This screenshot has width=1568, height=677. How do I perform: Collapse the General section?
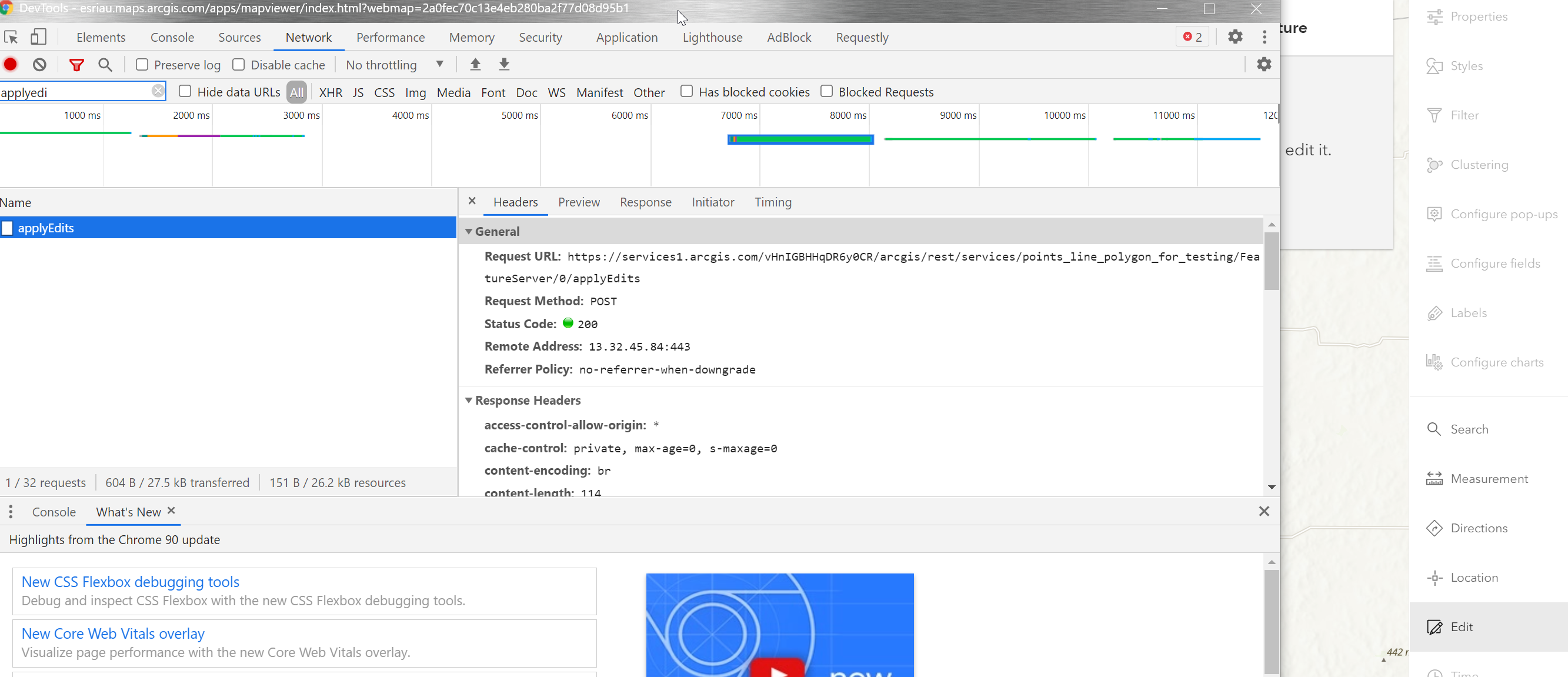469,231
